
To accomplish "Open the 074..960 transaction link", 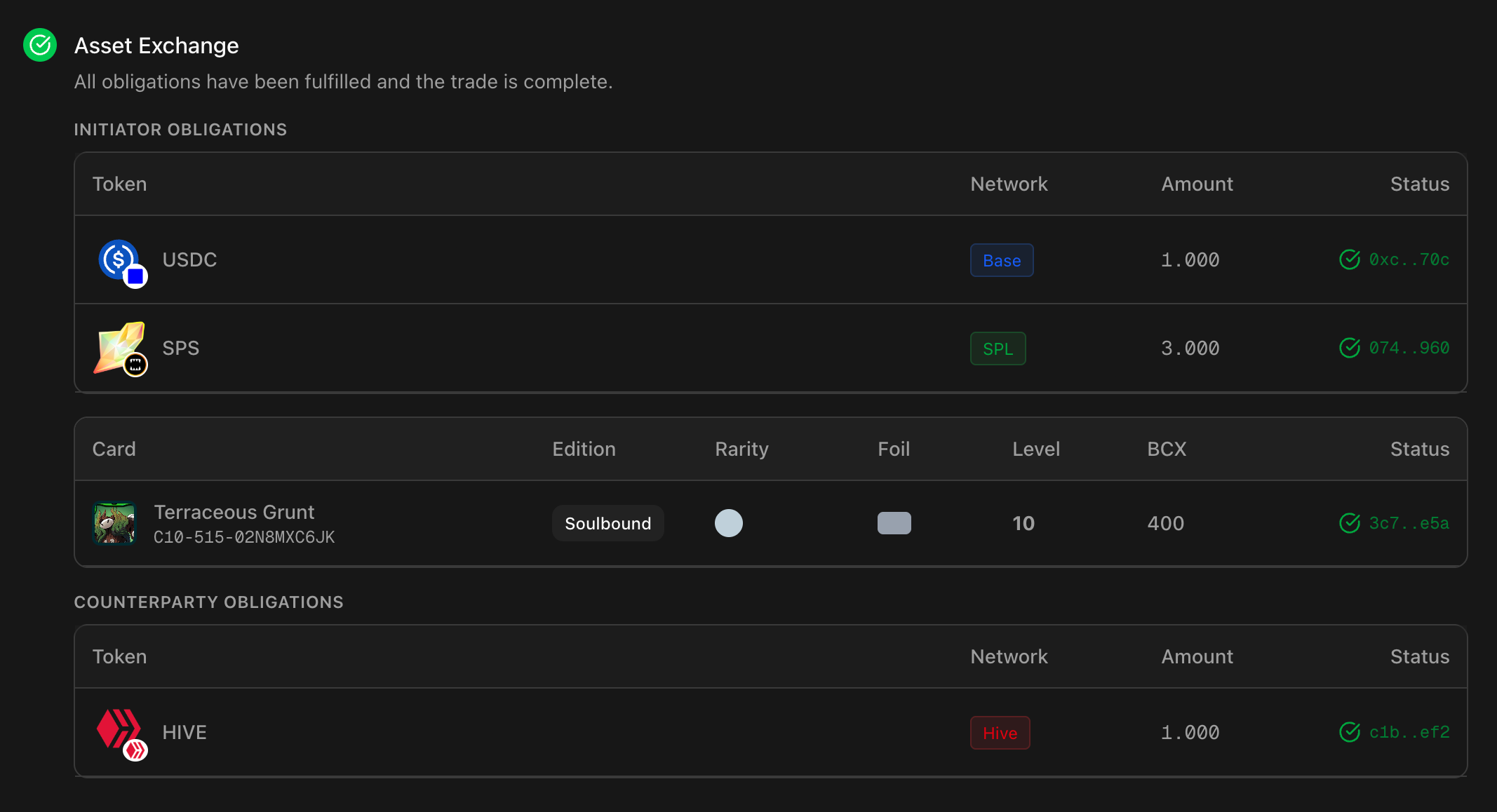I will click(x=1409, y=349).
